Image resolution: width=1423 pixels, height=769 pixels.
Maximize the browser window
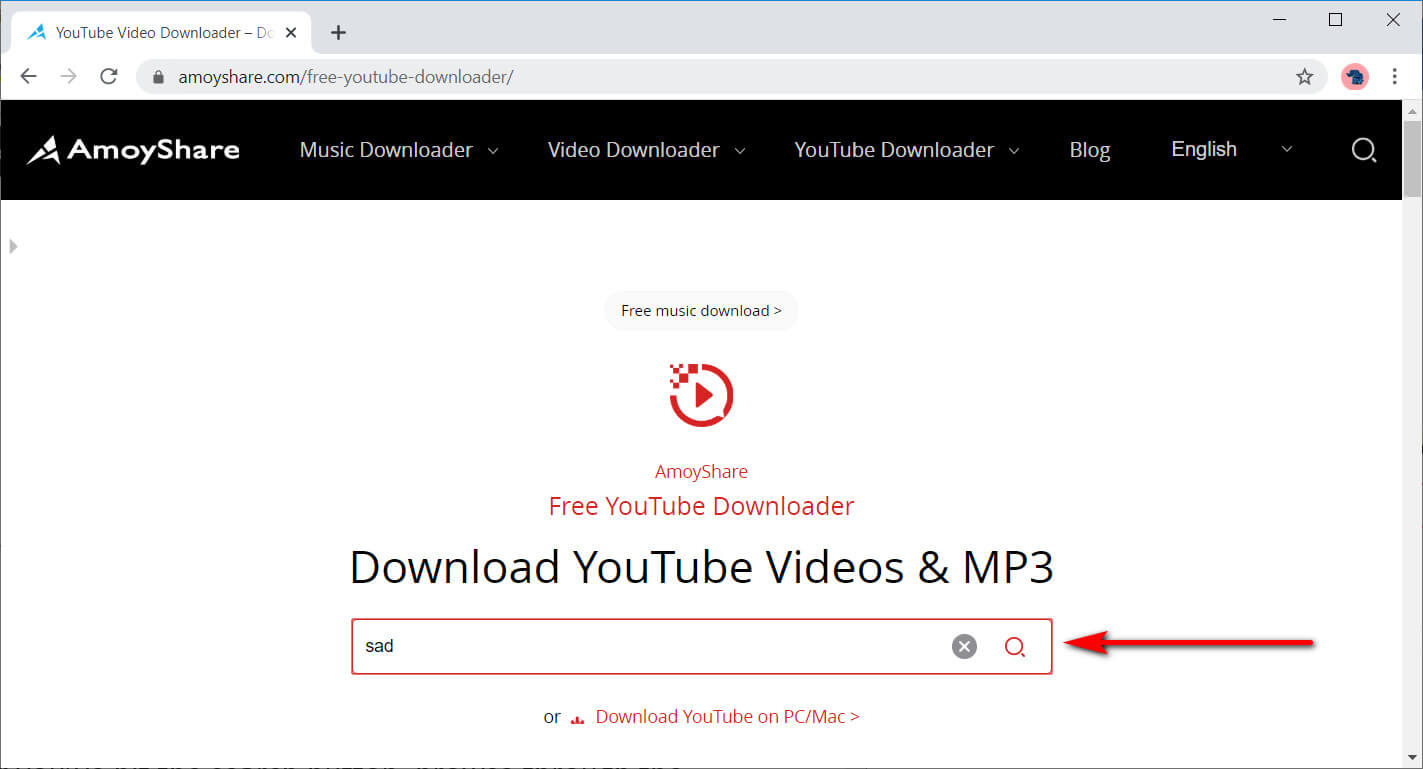pos(1335,19)
